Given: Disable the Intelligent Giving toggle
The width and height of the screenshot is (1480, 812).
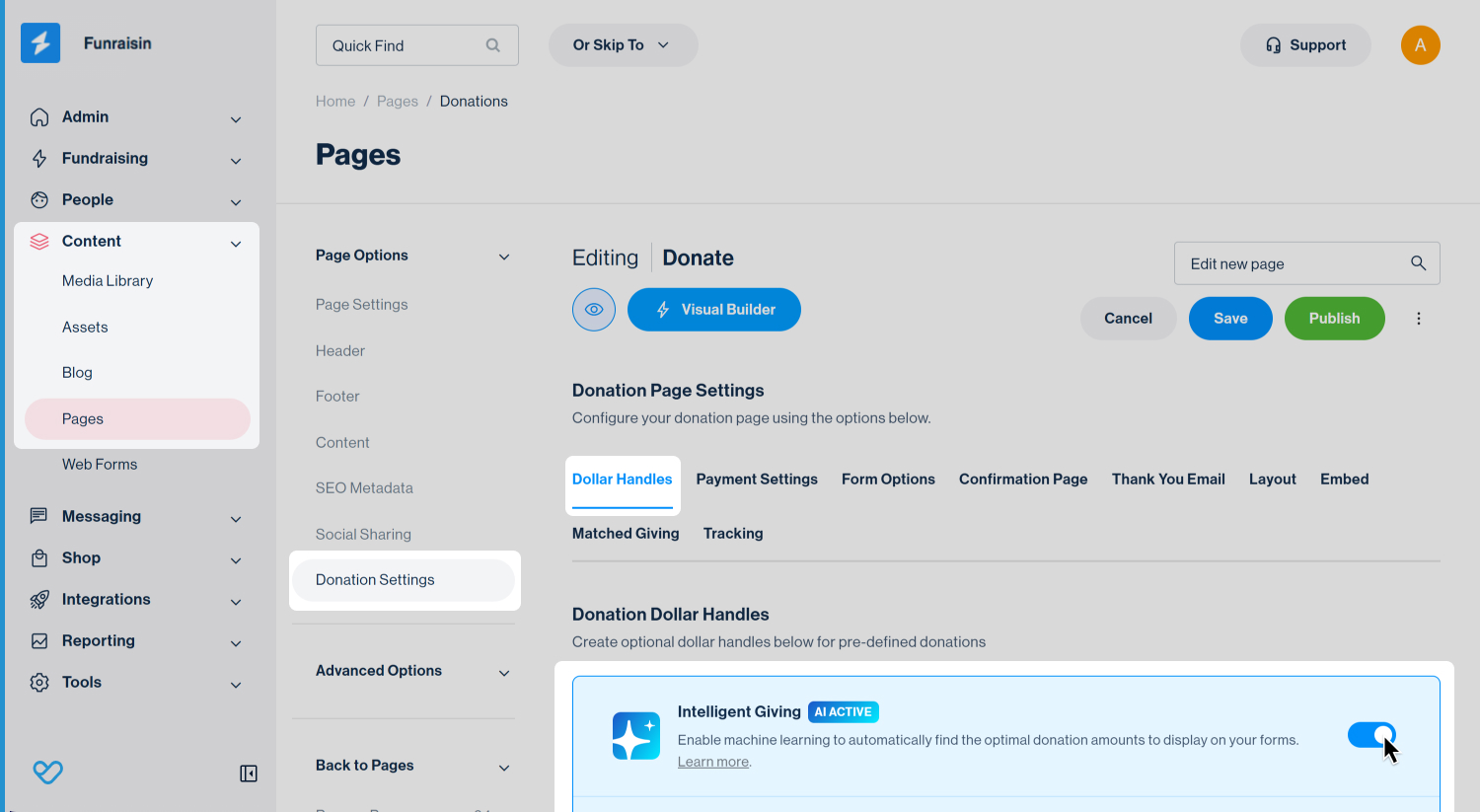Looking at the screenshot, I should click(1371, 735).
